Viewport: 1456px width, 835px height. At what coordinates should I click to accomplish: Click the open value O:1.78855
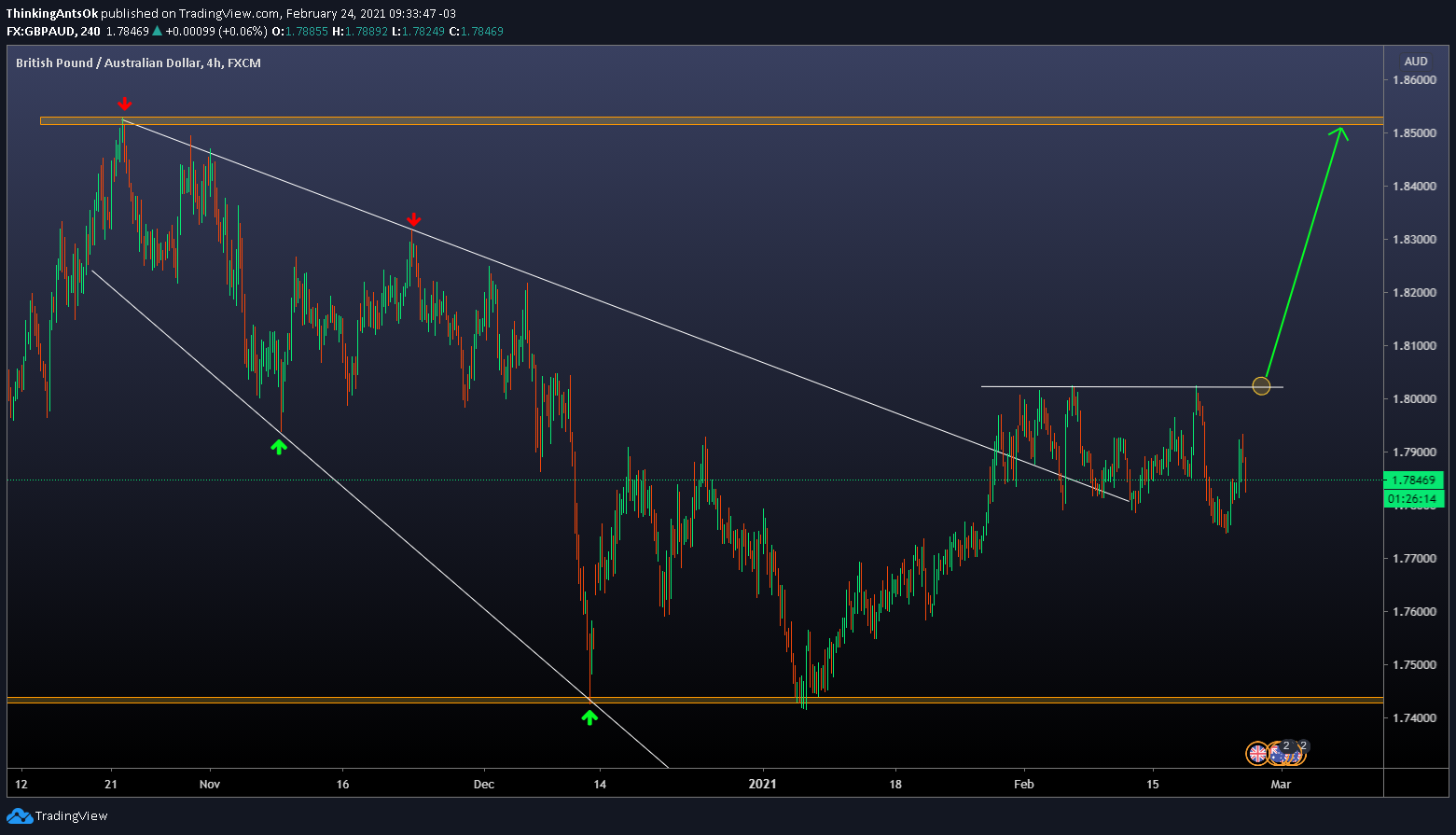(x=299, y=32)
